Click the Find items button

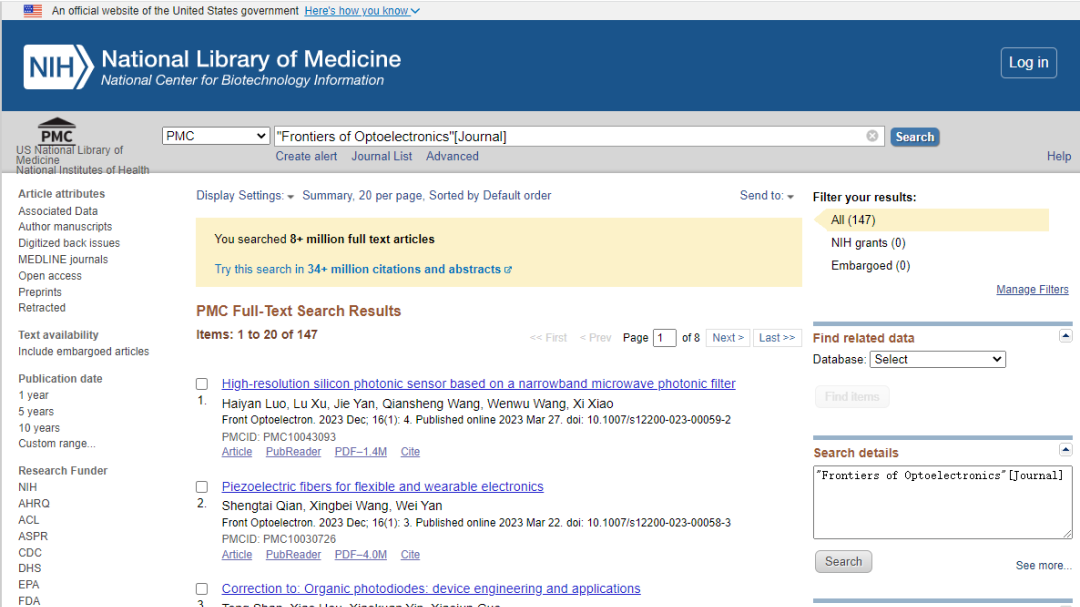(x=852, y=397)
